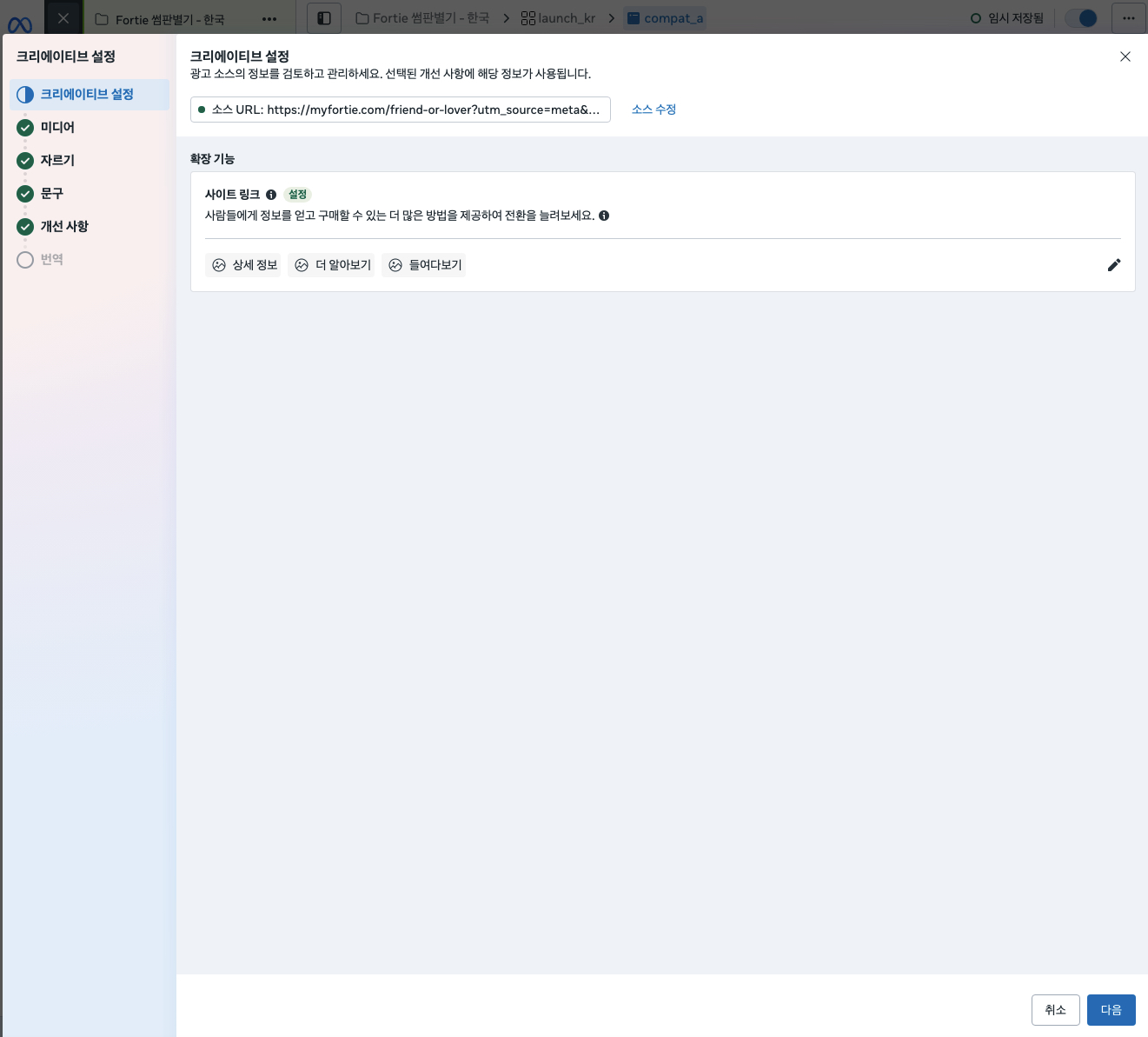This screenshot has height=1037, width=1148.
Task: Select the 자르기 step
Action: point(57,161)
